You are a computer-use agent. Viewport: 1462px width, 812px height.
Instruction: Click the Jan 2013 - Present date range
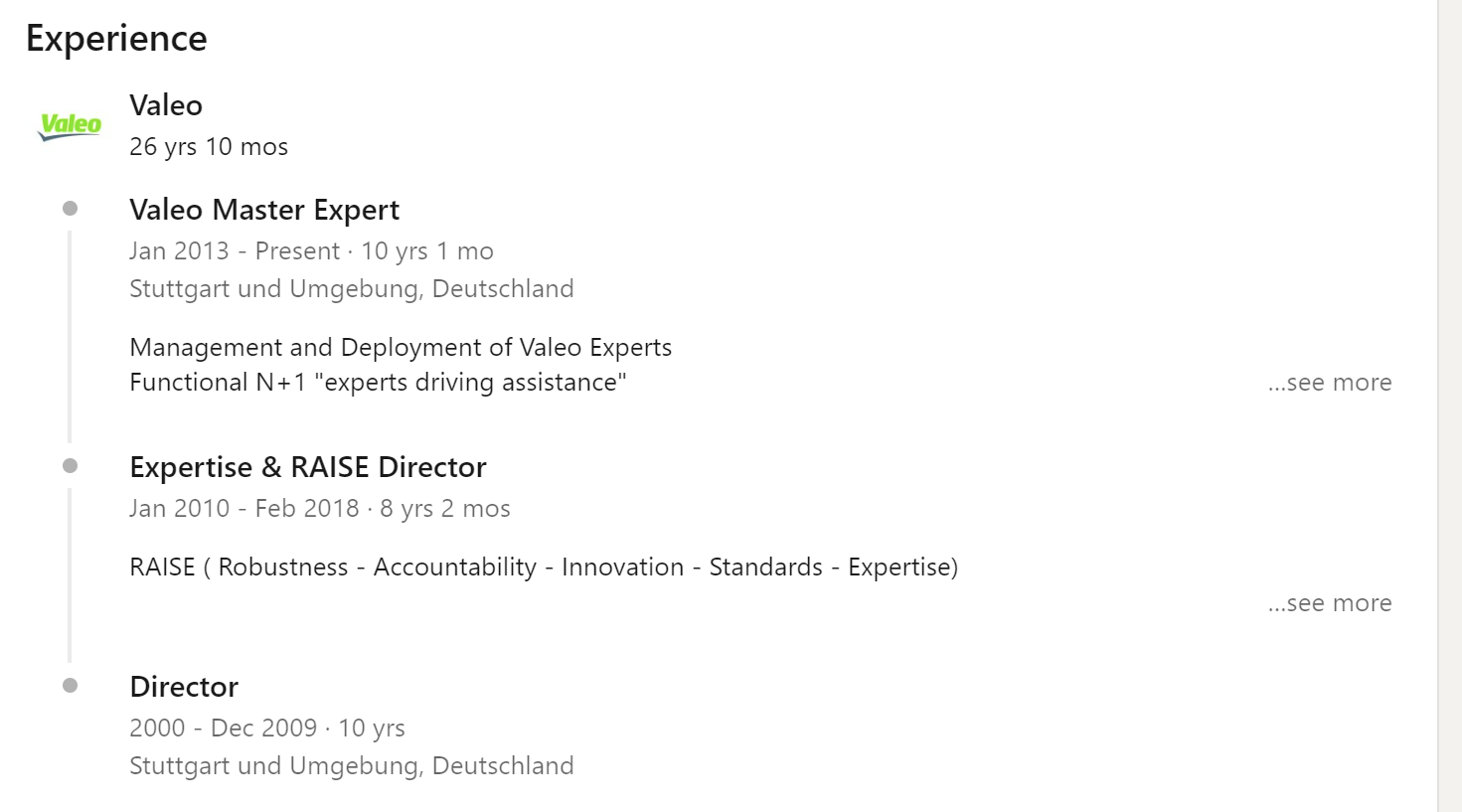point(235,251)
